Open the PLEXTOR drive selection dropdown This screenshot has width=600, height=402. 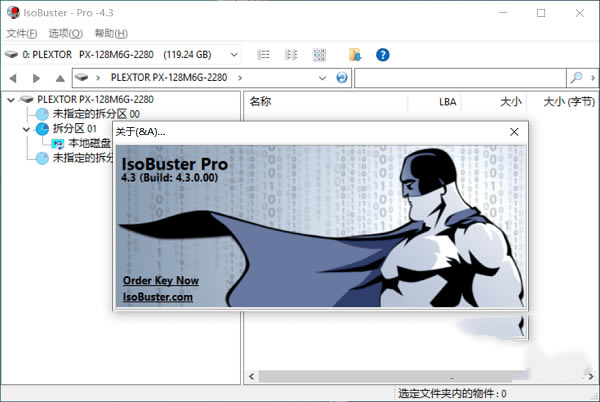coord(234,55)
